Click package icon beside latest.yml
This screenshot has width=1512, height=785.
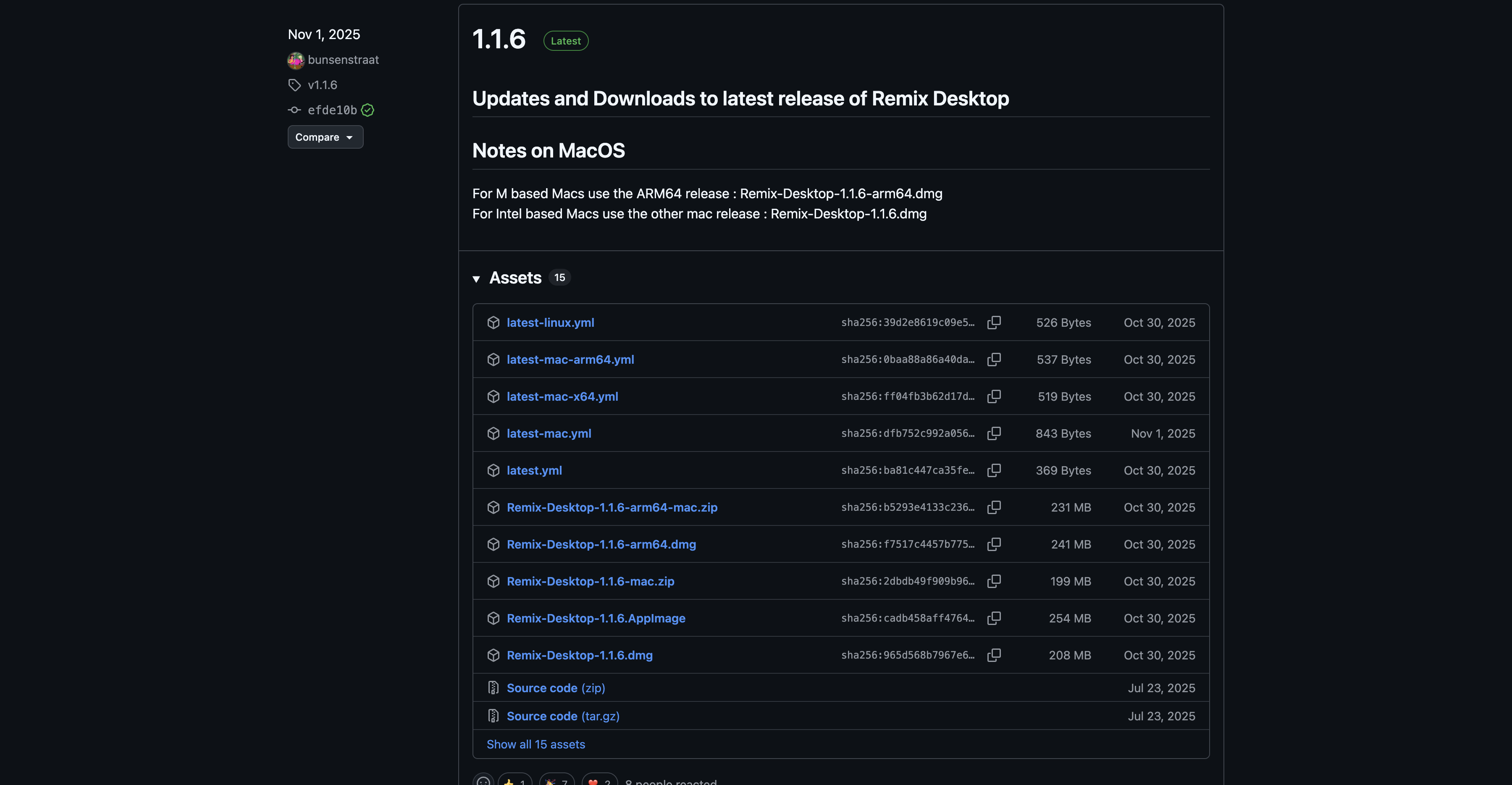tap(493, 470)
